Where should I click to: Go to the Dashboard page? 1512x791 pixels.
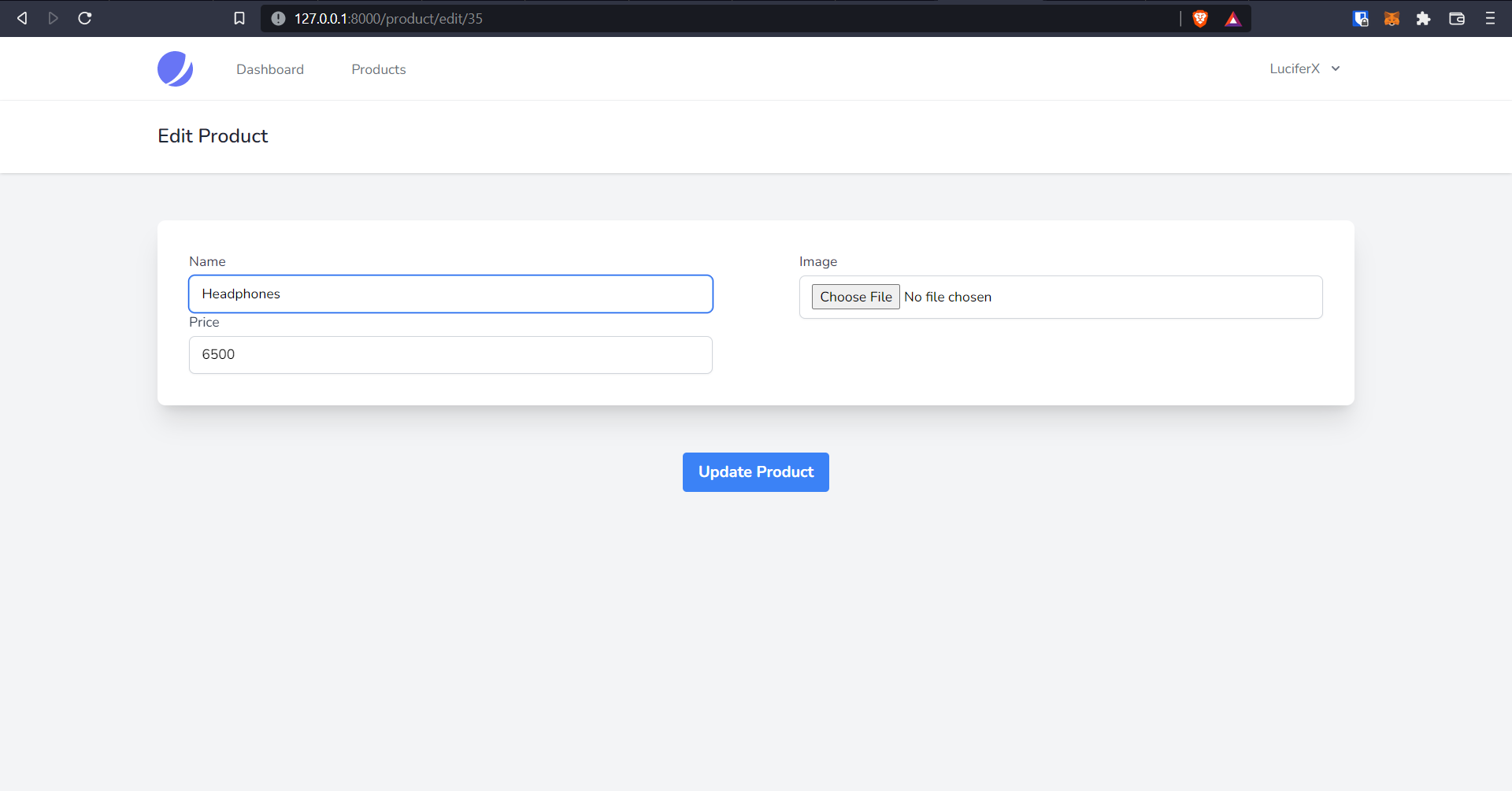270,69
